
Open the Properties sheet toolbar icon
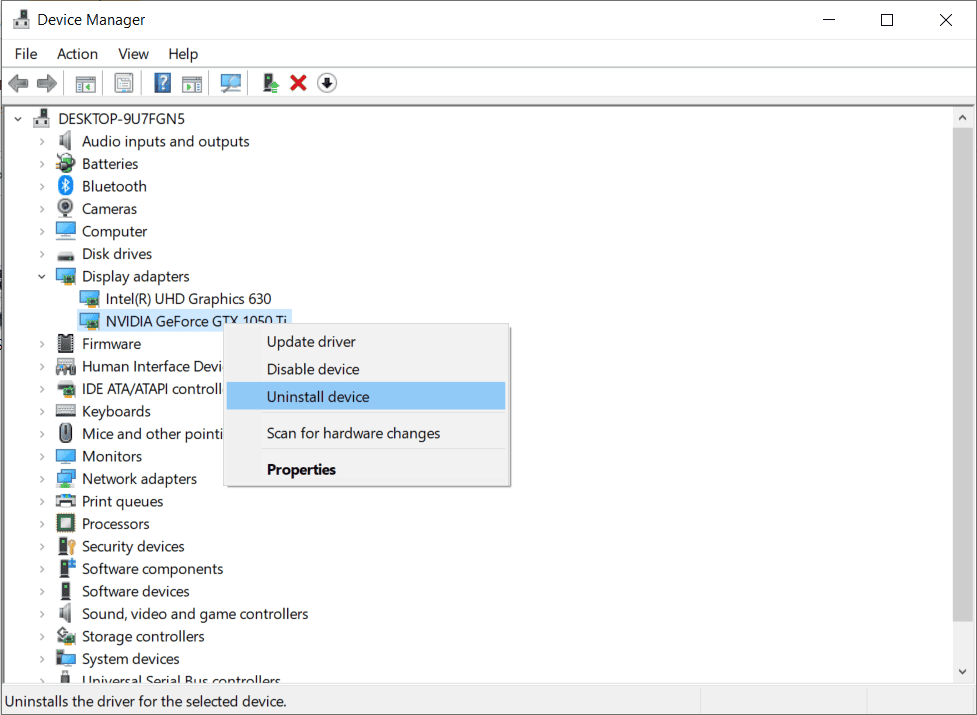[x=124, y=83]
